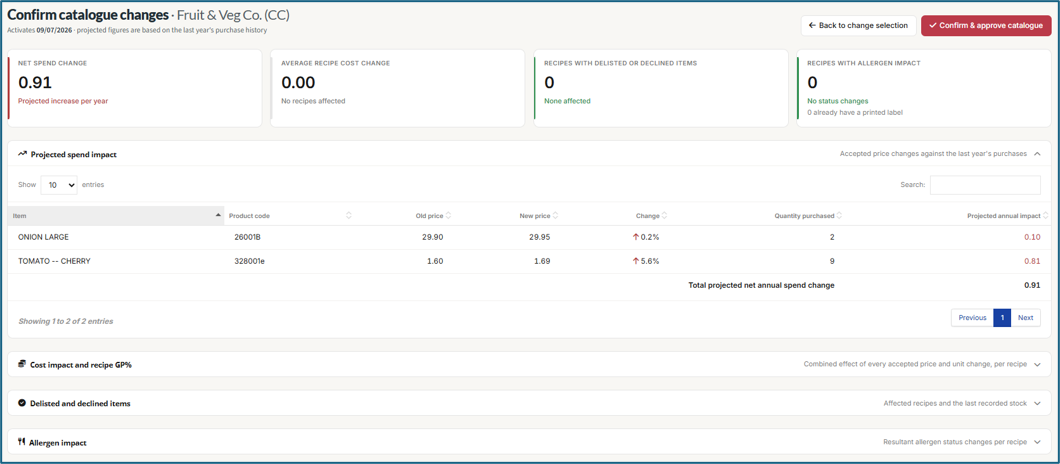This screenshot has width=1060, height=464.
Task: Sort by Projected annual impact column
Action: (x=948, y=216)
